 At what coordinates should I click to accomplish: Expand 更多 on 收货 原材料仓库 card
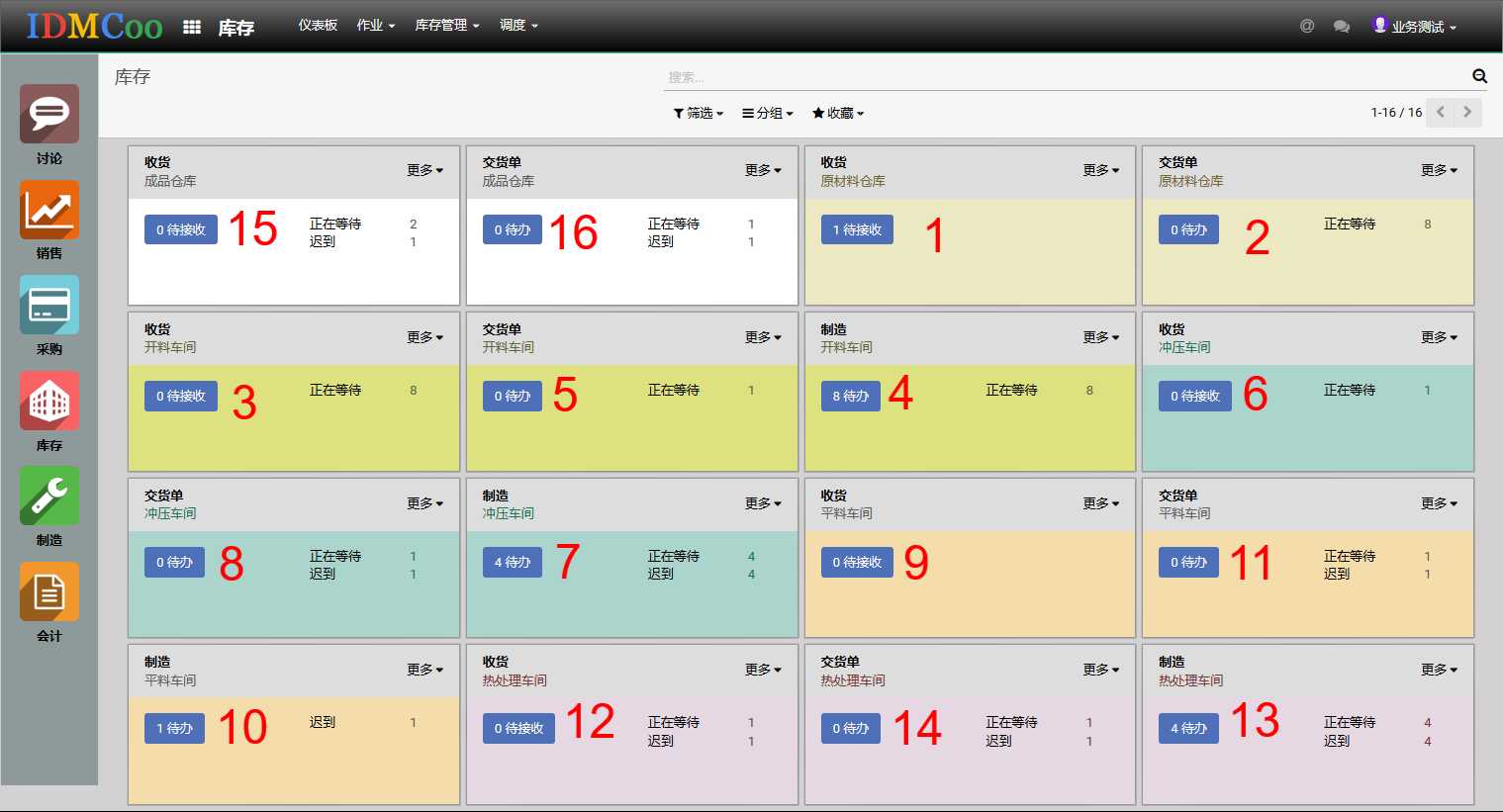1101,170
